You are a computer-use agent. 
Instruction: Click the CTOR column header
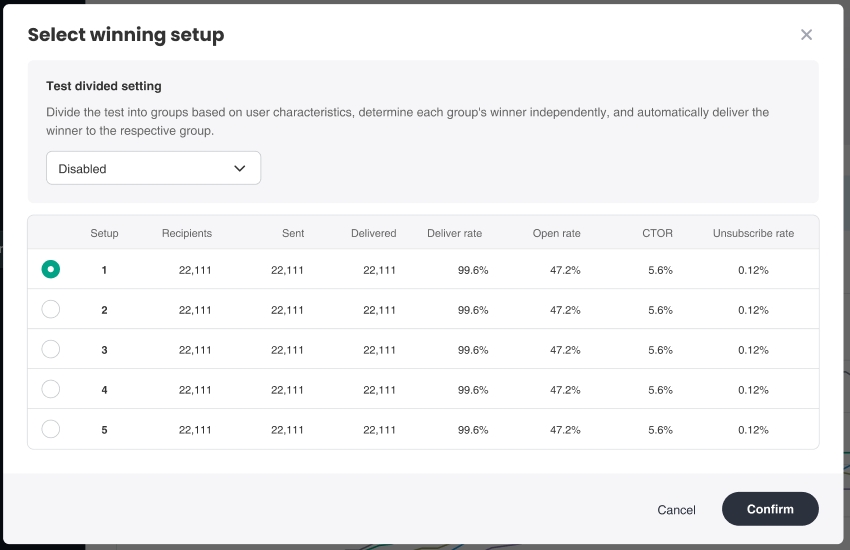pos(657,233)
